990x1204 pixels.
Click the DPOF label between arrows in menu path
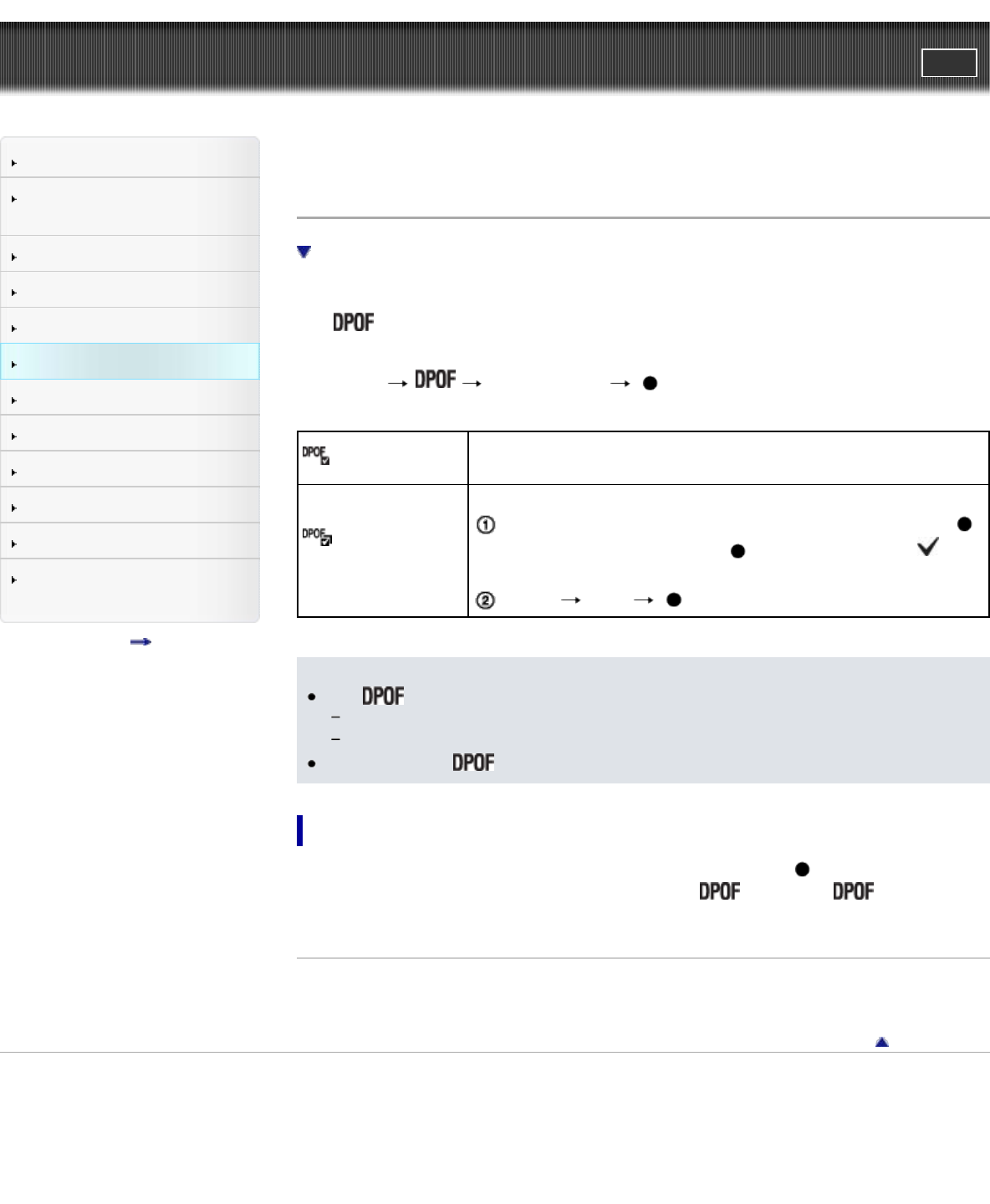tap(435, 380)
